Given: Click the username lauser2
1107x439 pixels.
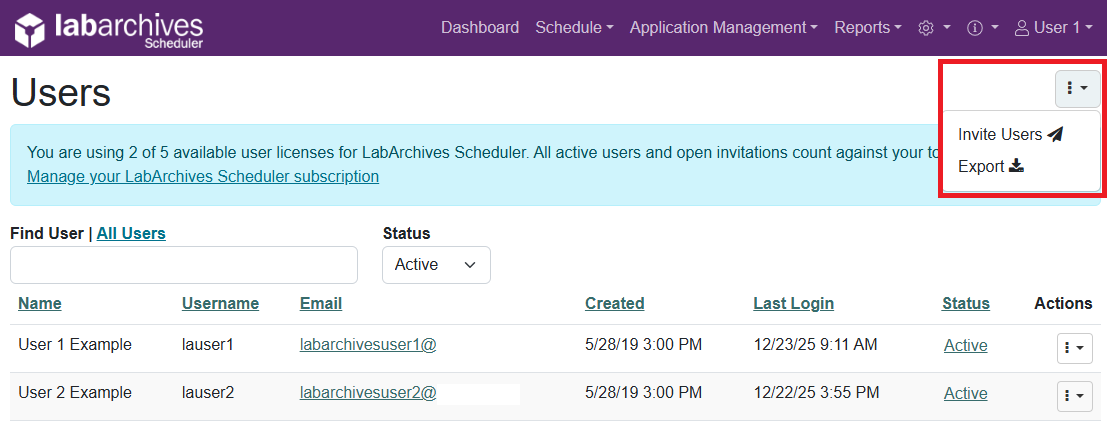Looking at the screenshot, I should click(208, 393).
